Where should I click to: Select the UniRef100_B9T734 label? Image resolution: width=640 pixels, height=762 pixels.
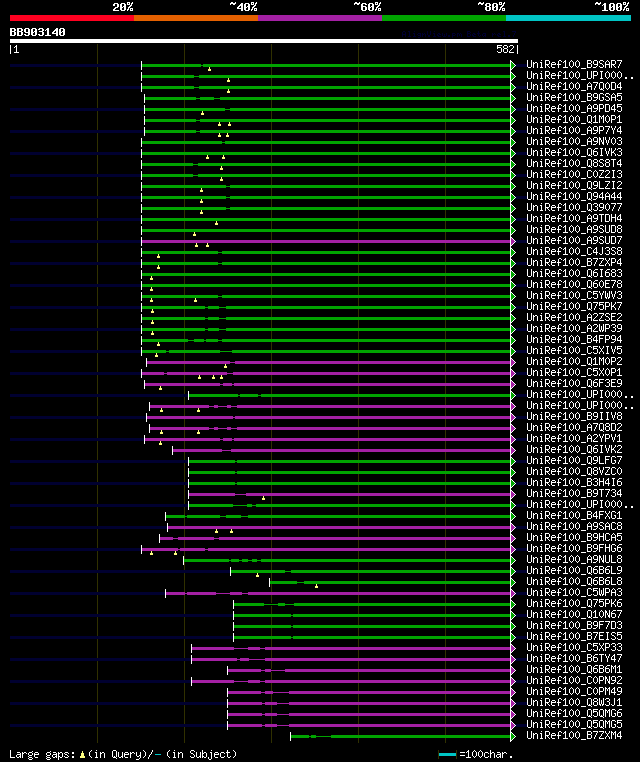574,493
